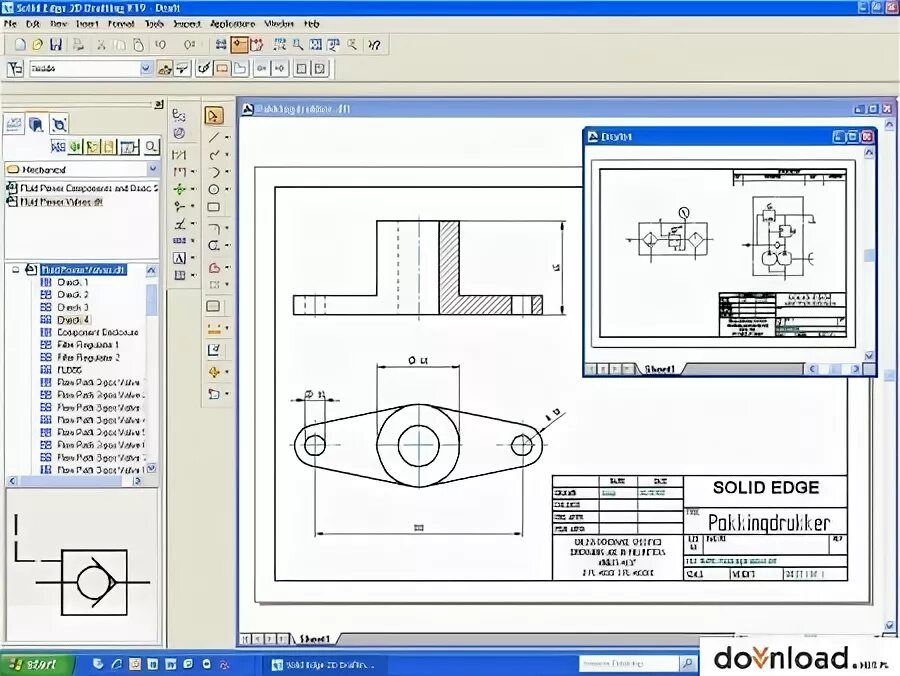The width and height of the screenshot is (900, 676).
Task: Select the Fillet corner tool
Action: pyautogui.click(x=214, y=228)
